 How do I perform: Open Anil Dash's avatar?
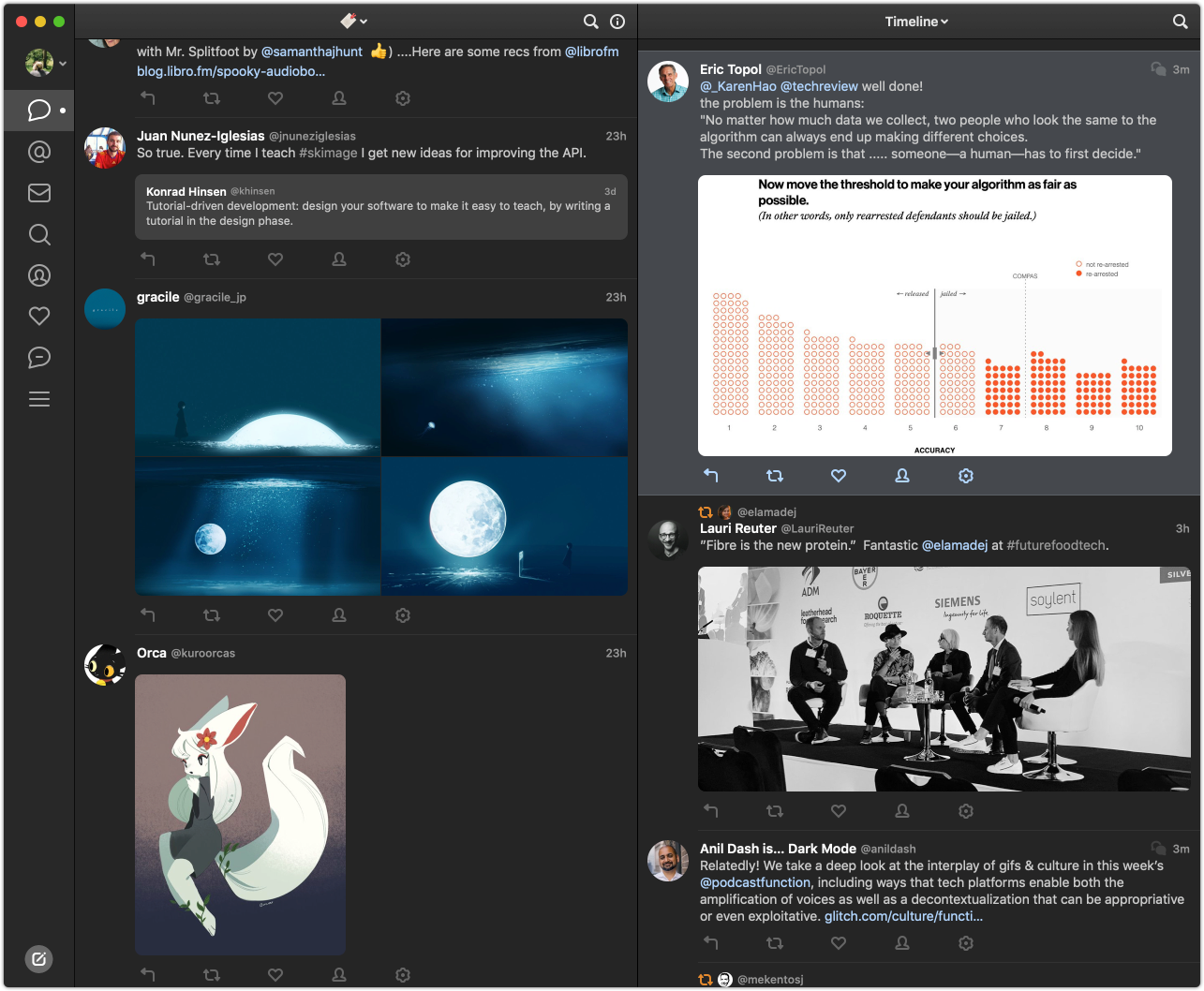tap(668, 861)
